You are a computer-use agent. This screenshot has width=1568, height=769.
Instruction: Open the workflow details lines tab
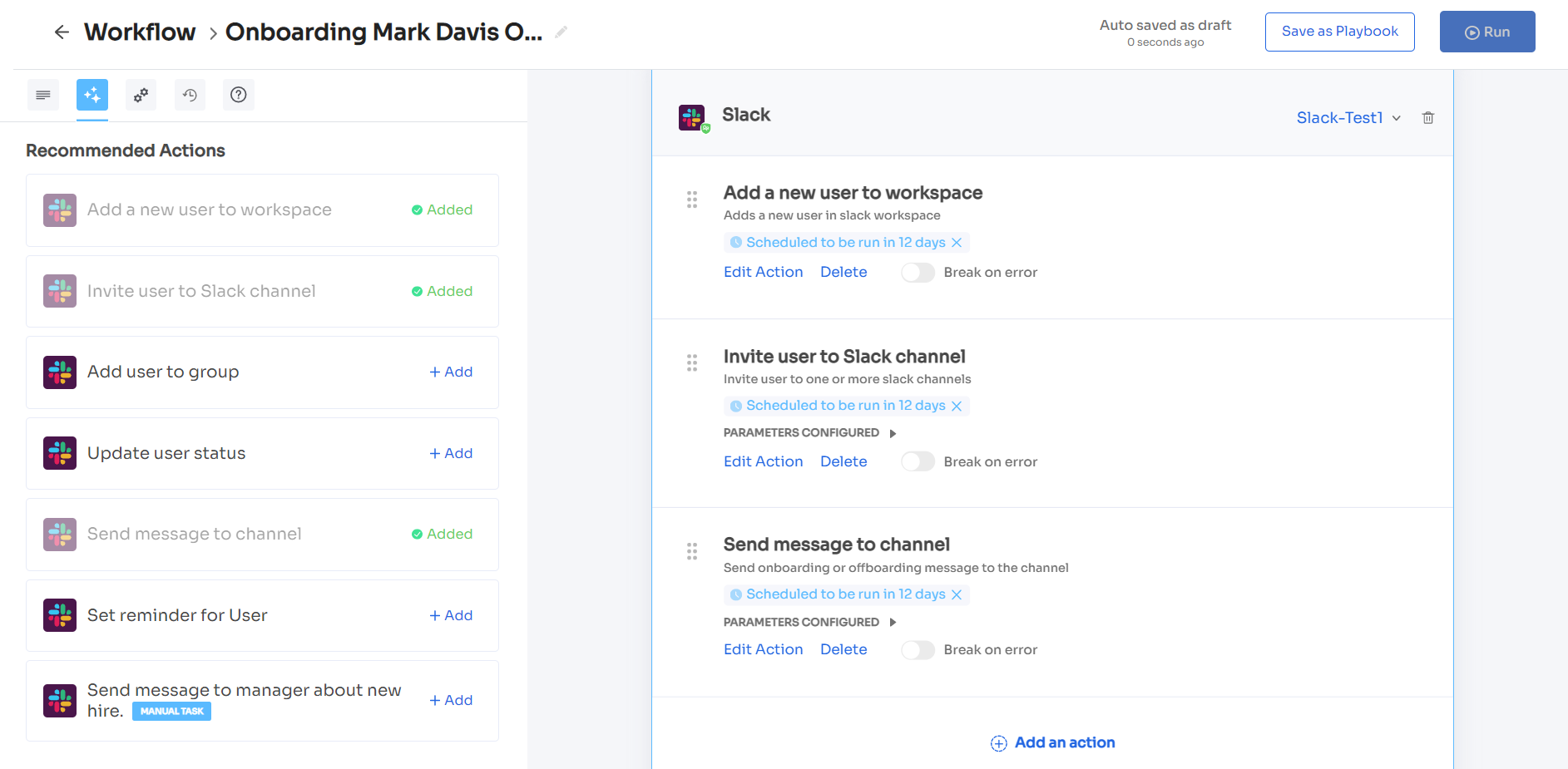coord(43,95)
